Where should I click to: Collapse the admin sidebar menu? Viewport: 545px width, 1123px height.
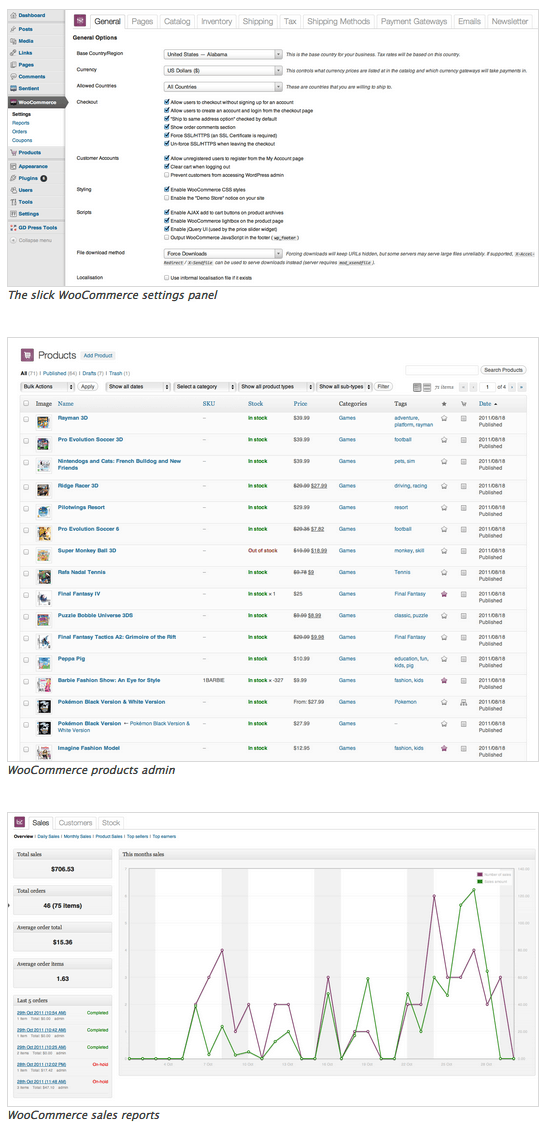(34, 240)
